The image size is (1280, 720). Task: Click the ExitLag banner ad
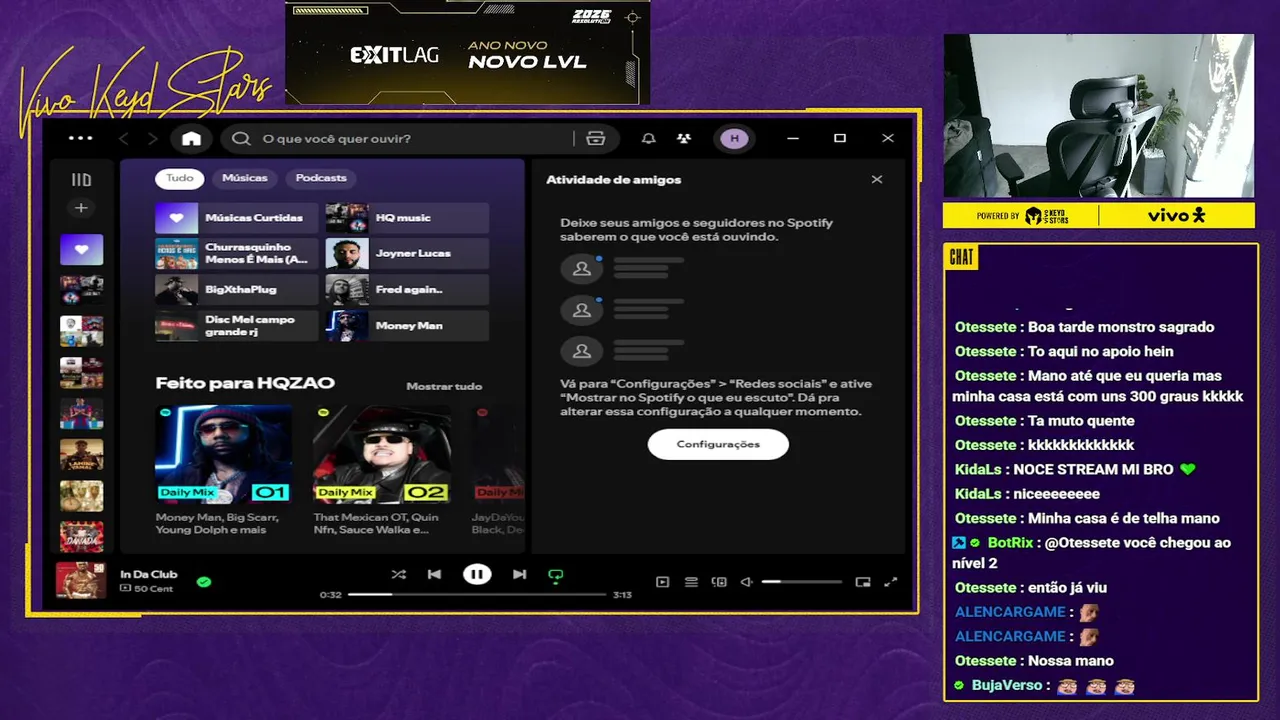pyautogui.click(x=467, y=52)
